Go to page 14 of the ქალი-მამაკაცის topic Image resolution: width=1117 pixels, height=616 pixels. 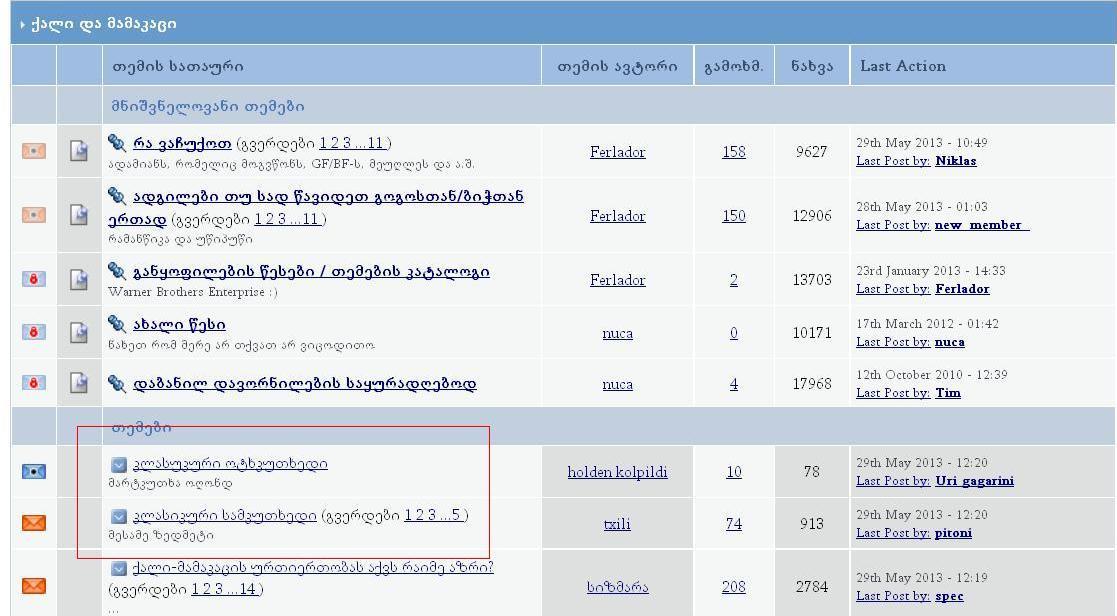click(x=247, y=589)
